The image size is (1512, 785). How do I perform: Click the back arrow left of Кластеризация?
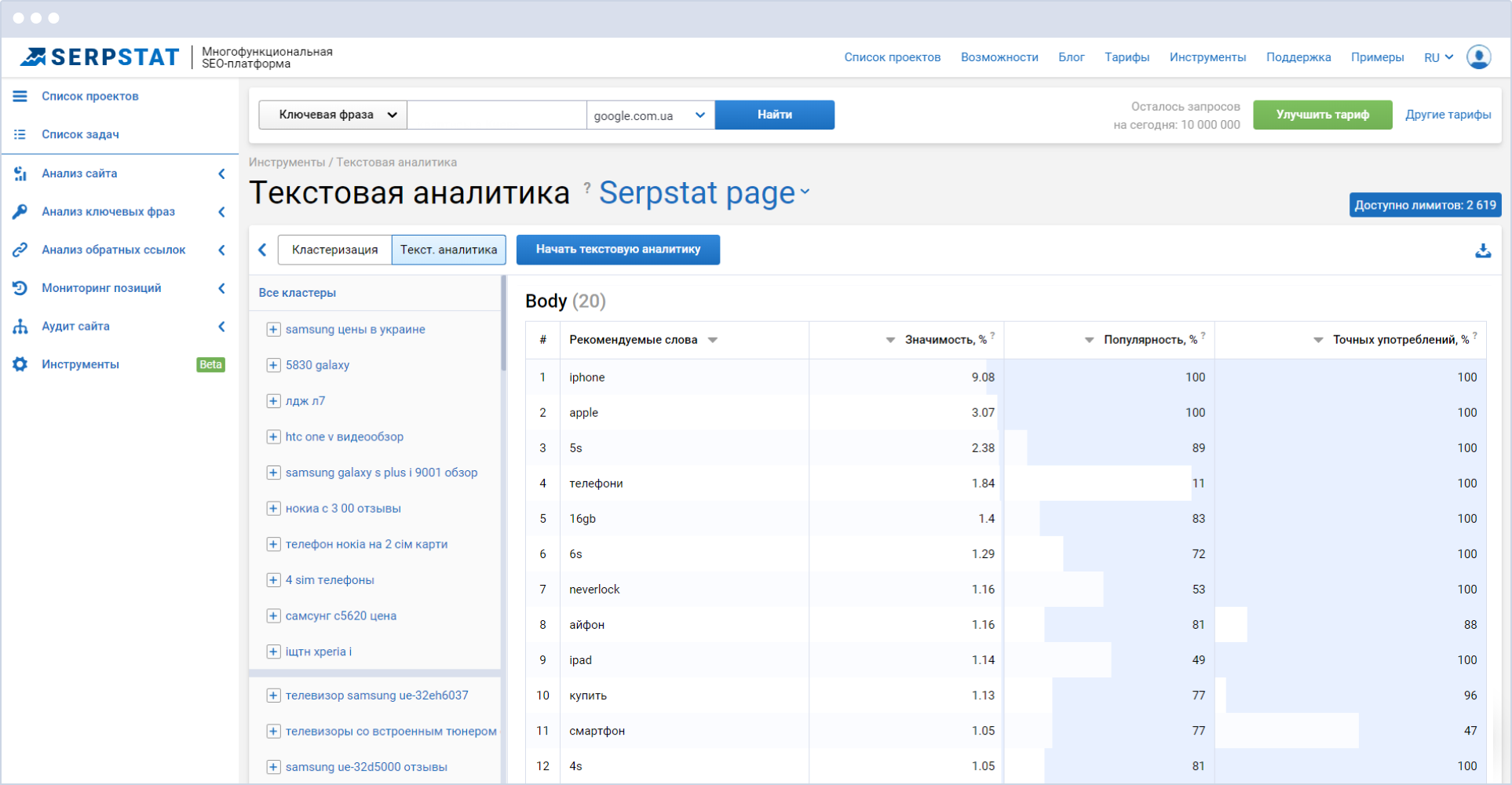pos(262,250)
